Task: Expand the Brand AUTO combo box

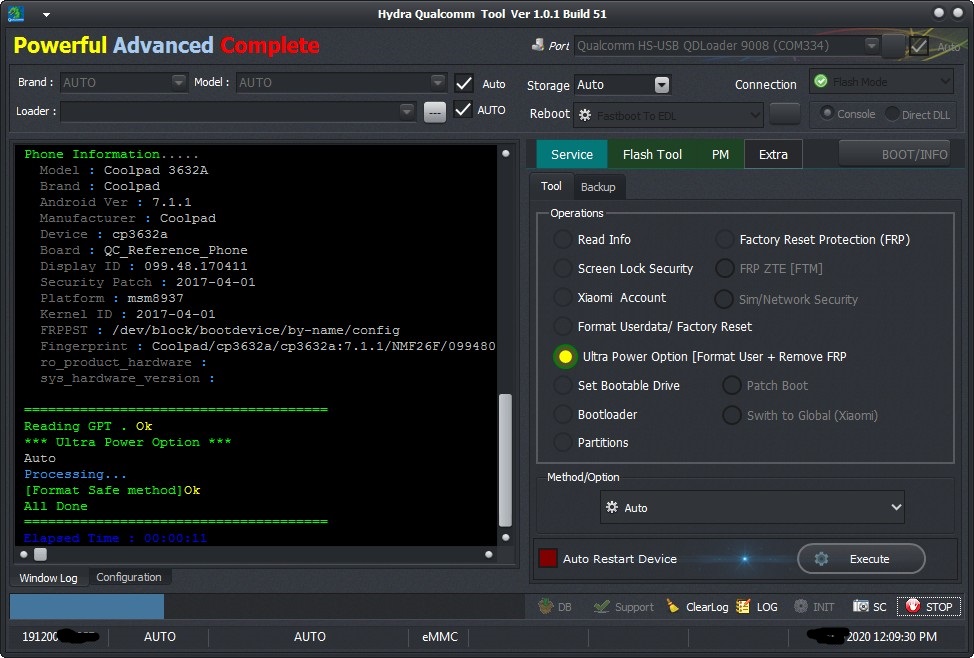Action: [x=124, y=82]
